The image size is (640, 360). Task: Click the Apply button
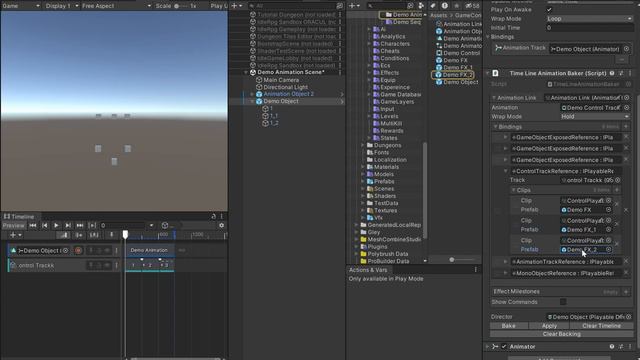[x=549, y=326]
